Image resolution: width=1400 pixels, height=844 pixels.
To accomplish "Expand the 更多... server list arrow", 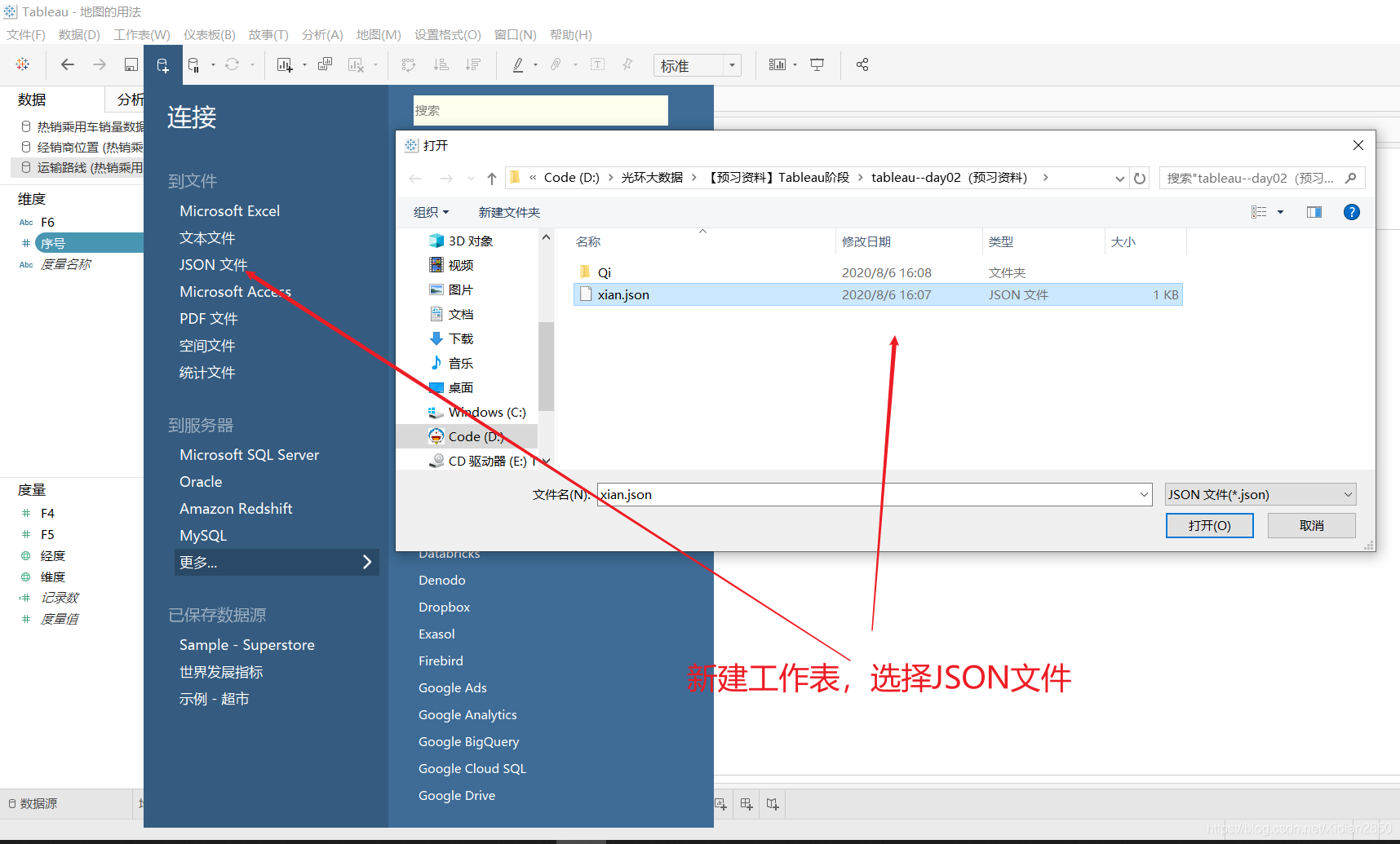I will [367, 562].
